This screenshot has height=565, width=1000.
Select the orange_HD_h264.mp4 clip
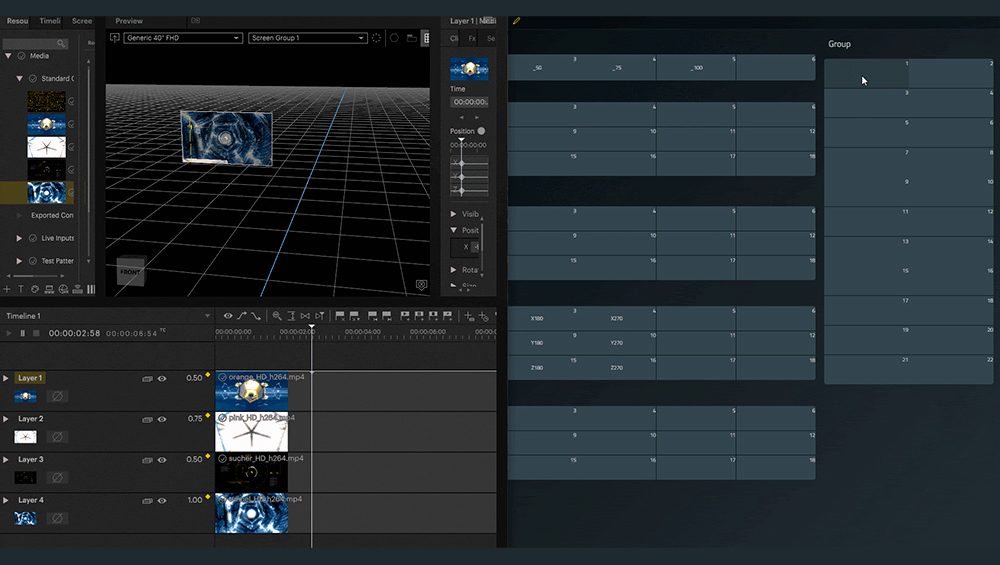(x=251, y=390)
